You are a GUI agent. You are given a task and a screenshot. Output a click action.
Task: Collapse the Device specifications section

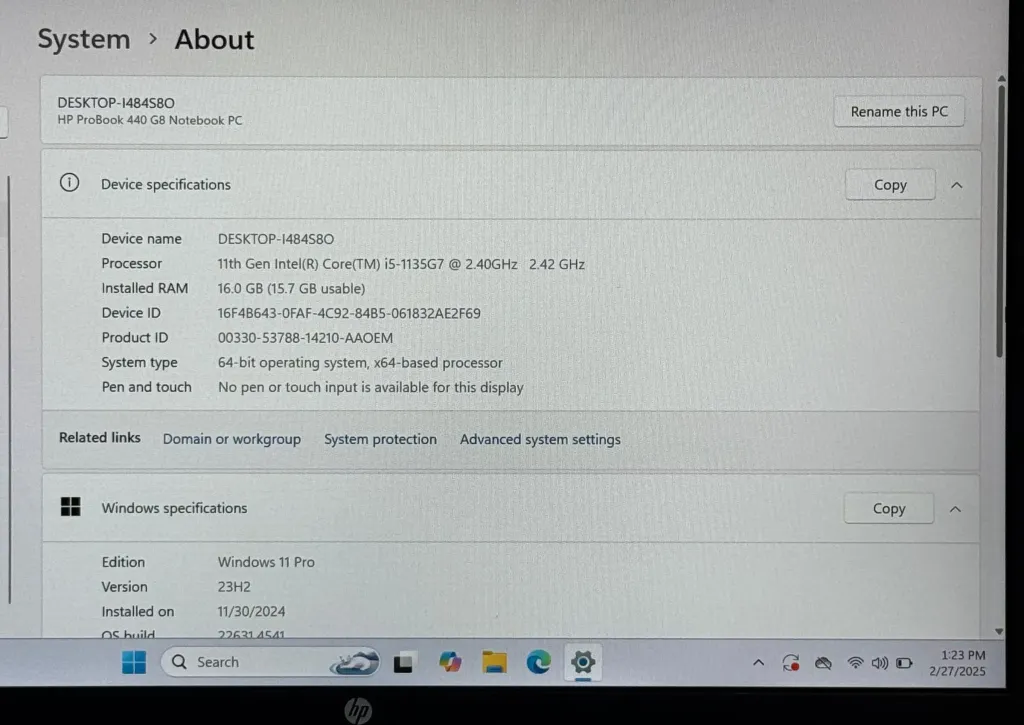[x=957, y=185]
